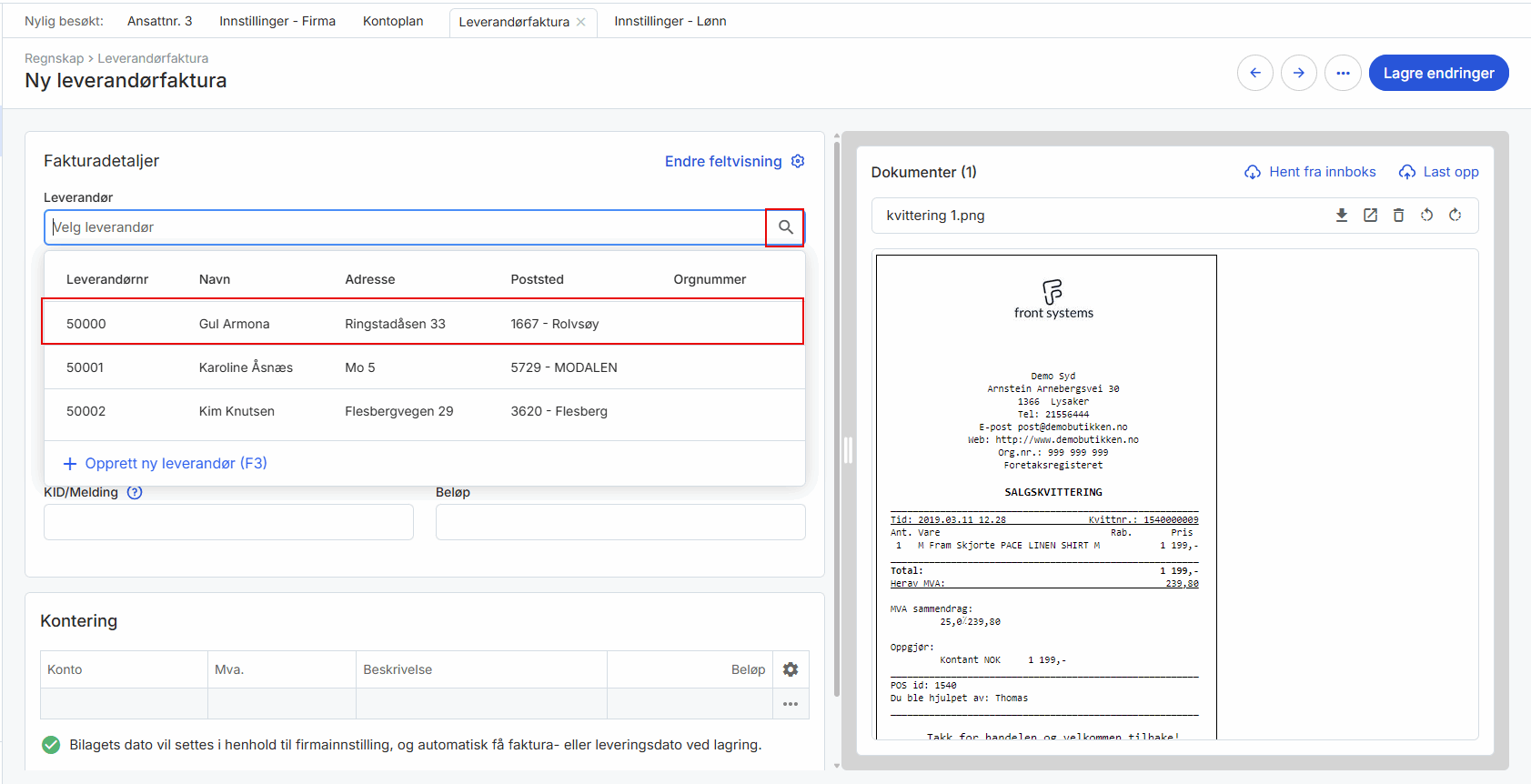This screenshot has width=1531, height=784.
Task: Open the Kontering row options ellipsis
Action: 790,704
